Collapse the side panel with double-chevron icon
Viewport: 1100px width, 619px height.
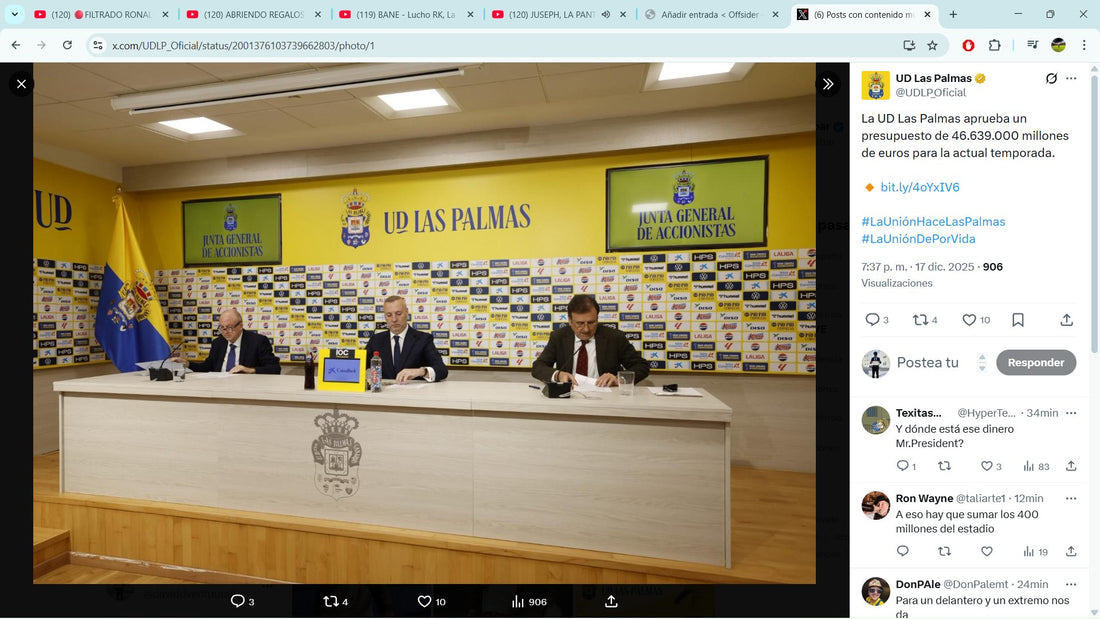(x=828, y=84)
